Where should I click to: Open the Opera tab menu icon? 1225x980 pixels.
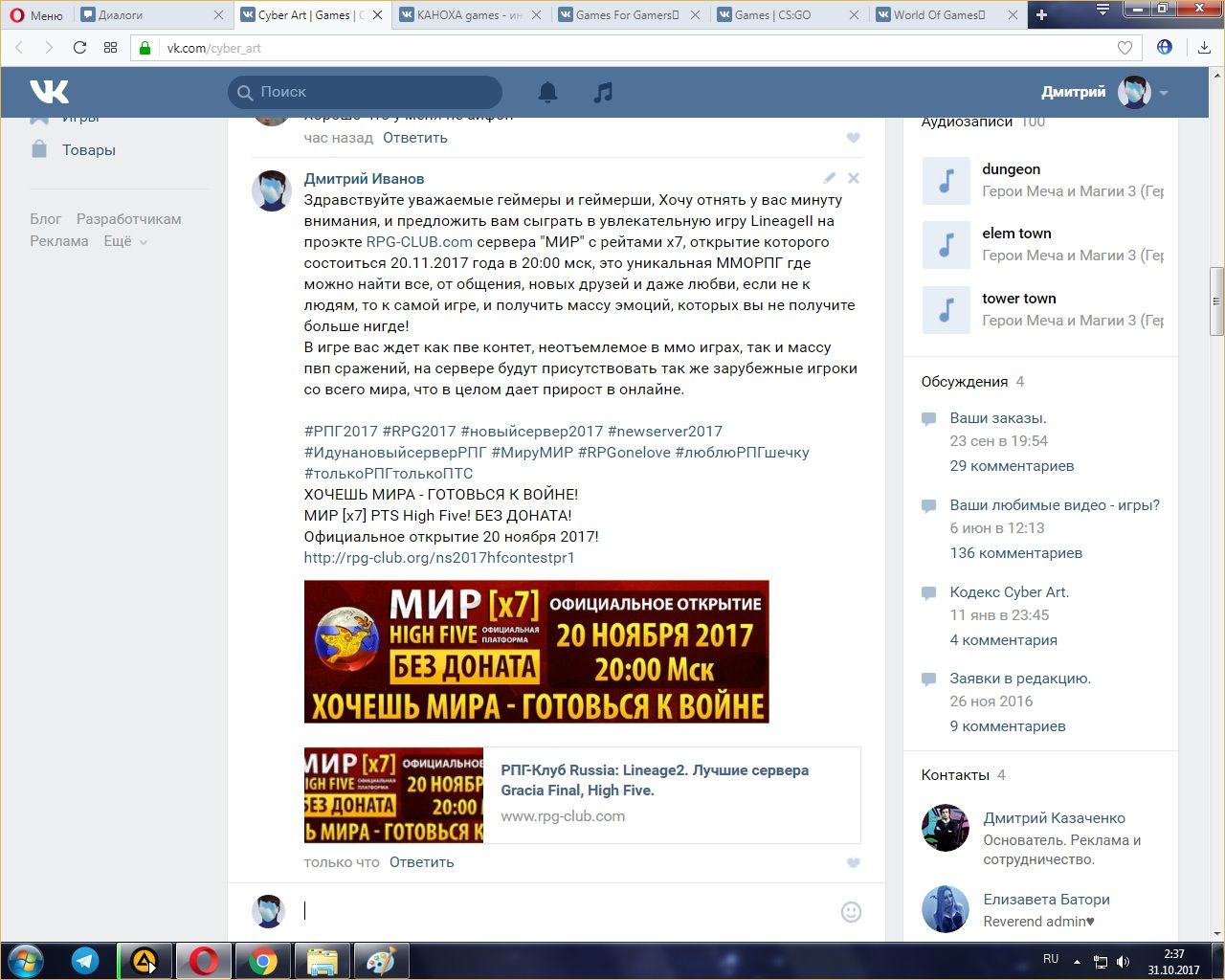1103,11
